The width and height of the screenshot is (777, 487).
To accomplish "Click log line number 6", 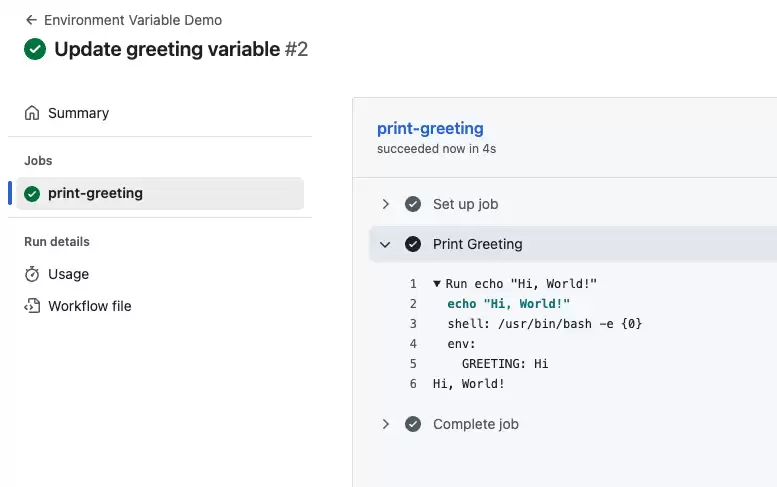I will 413,384.
